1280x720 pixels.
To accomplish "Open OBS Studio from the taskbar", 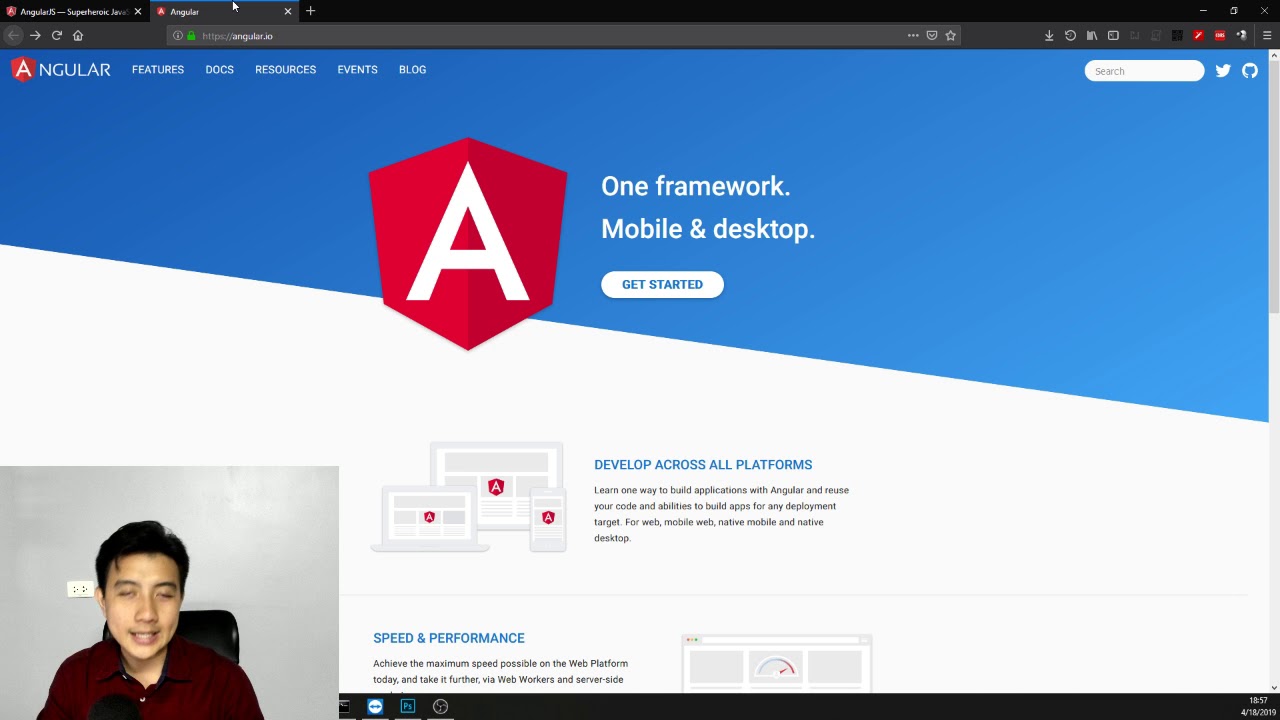I will click(x=440, y=706).
